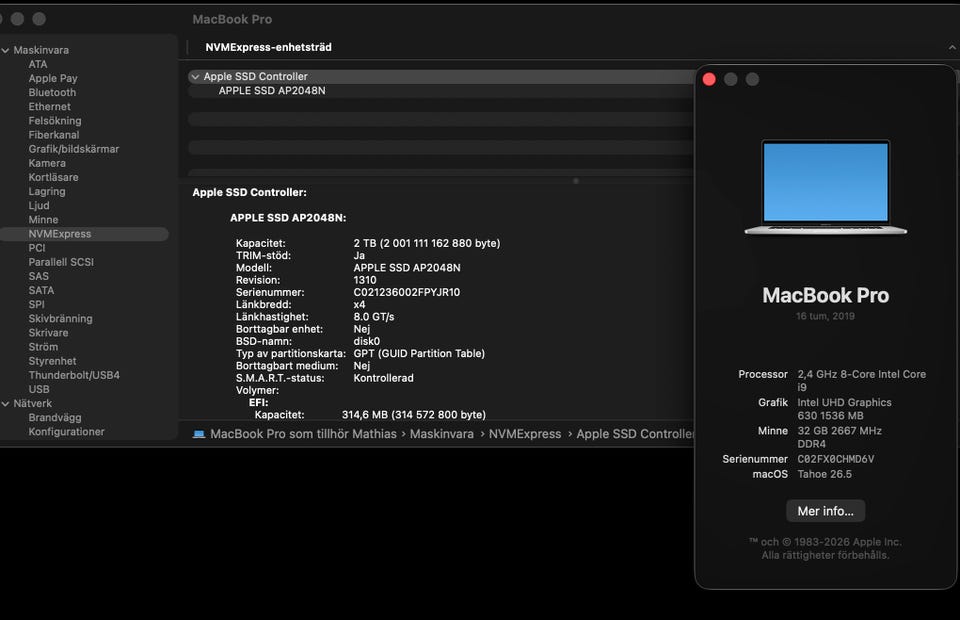
Task: Collapse the NVMExpress-enhetsträd header chevron
Action: (x=952, y=47)
